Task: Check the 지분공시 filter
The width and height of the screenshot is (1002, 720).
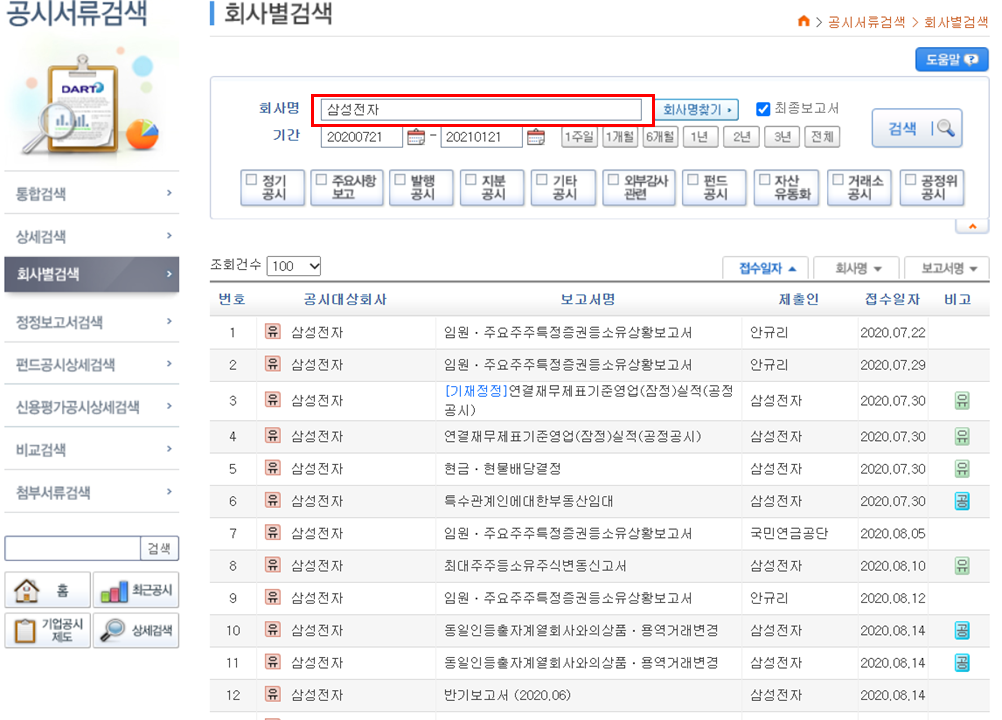Action: click(471, 180)
